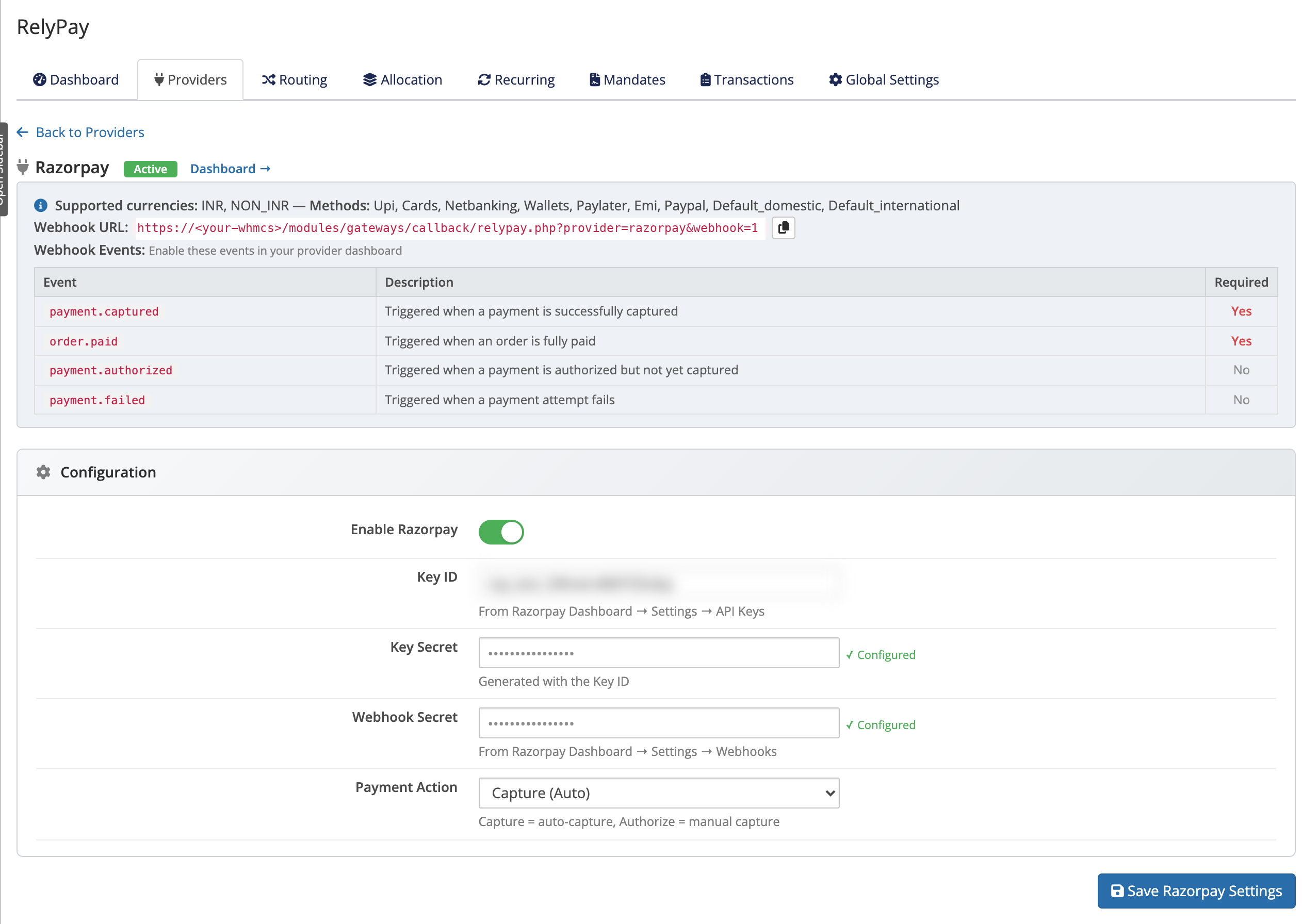Click the Capture vs Authorize hint text

click(x=629, y=821)
